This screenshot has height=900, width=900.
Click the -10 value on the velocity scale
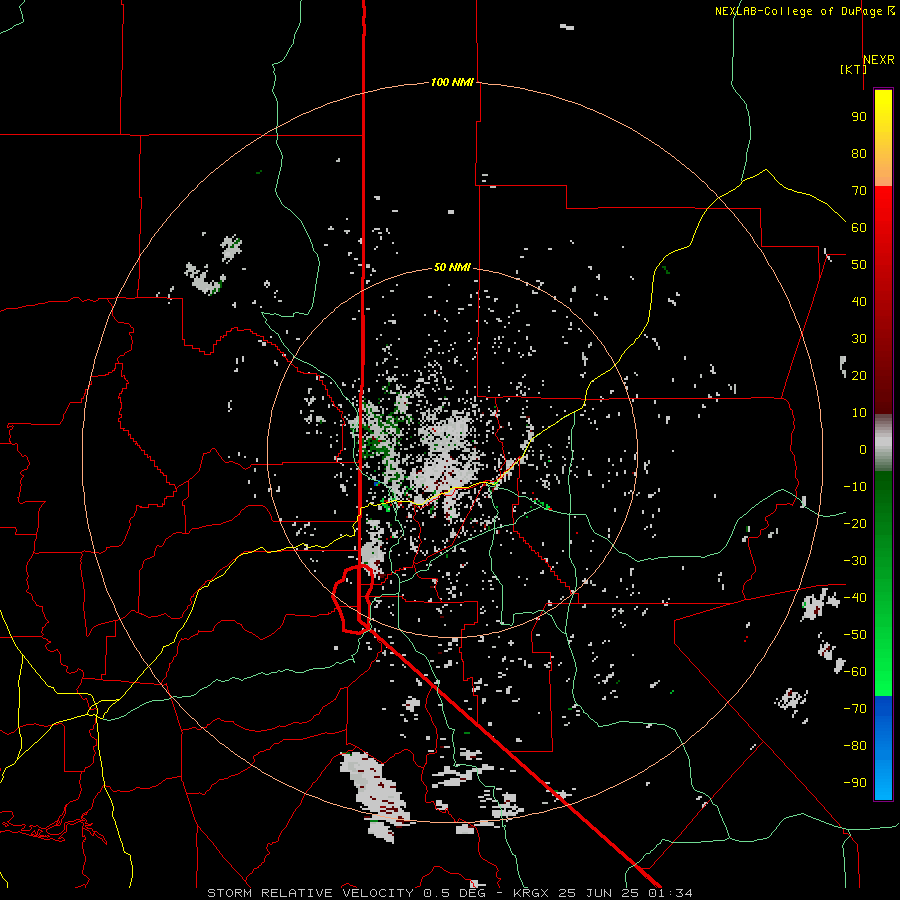[855, 487]
